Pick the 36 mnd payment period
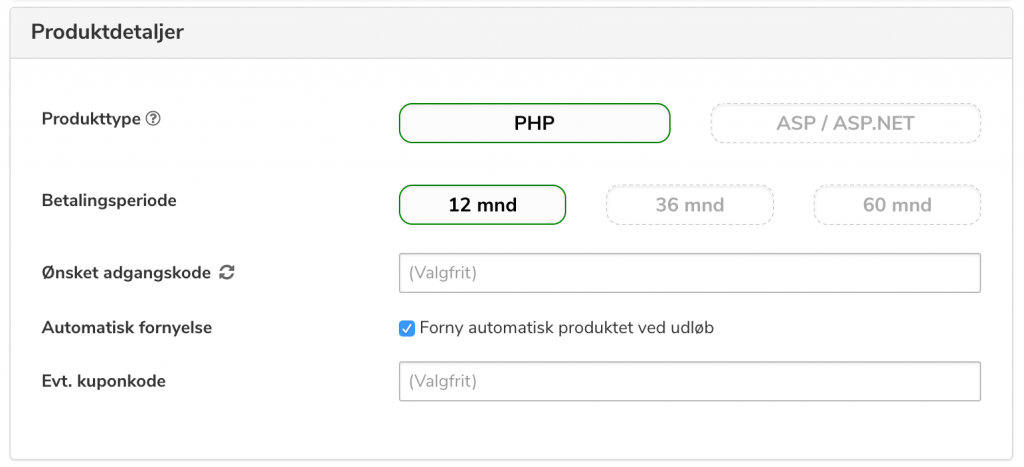The height and width of the screenshot is (467, 1024). 690,205
